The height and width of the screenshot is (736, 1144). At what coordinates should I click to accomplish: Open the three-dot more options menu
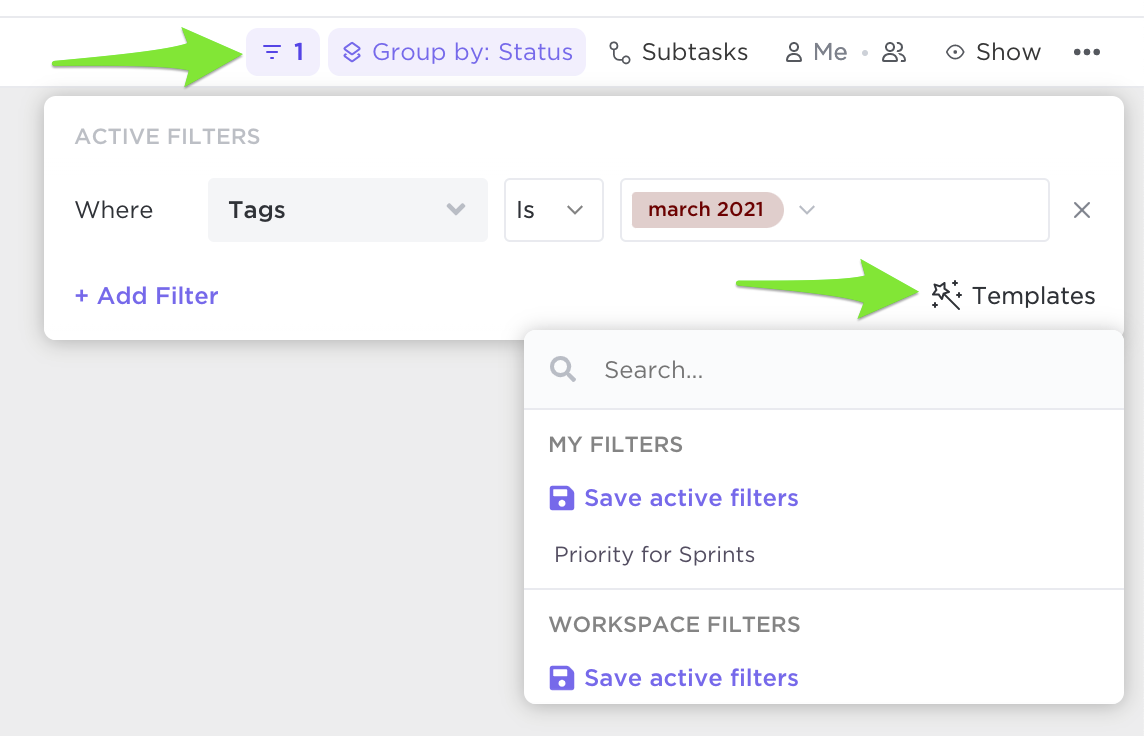tap(1086, 52)
